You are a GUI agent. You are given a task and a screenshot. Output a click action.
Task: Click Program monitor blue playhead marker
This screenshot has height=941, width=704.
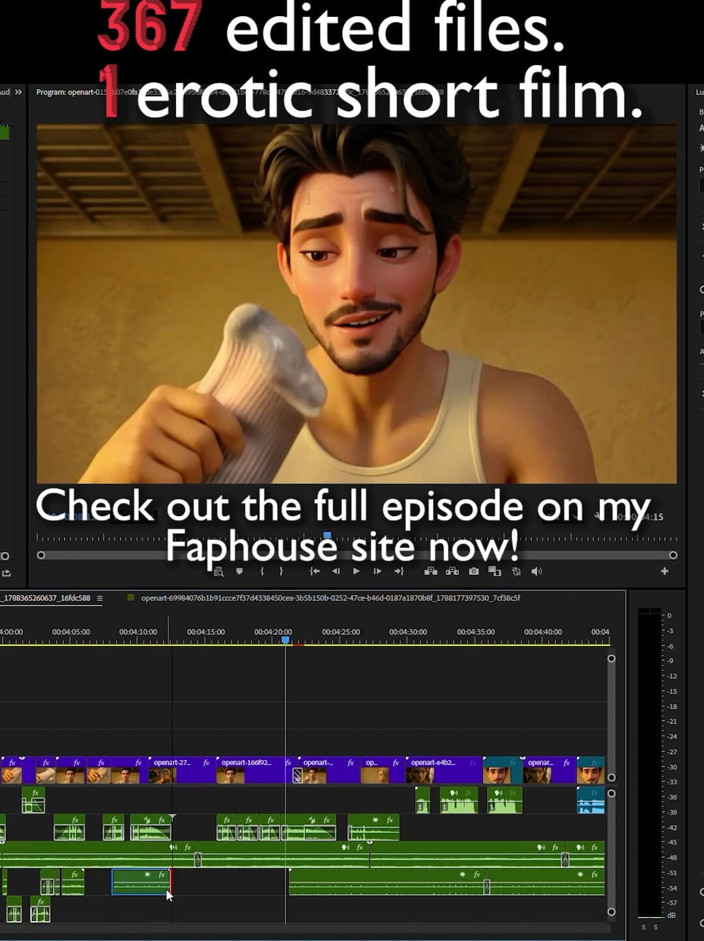tap(327, 534)
